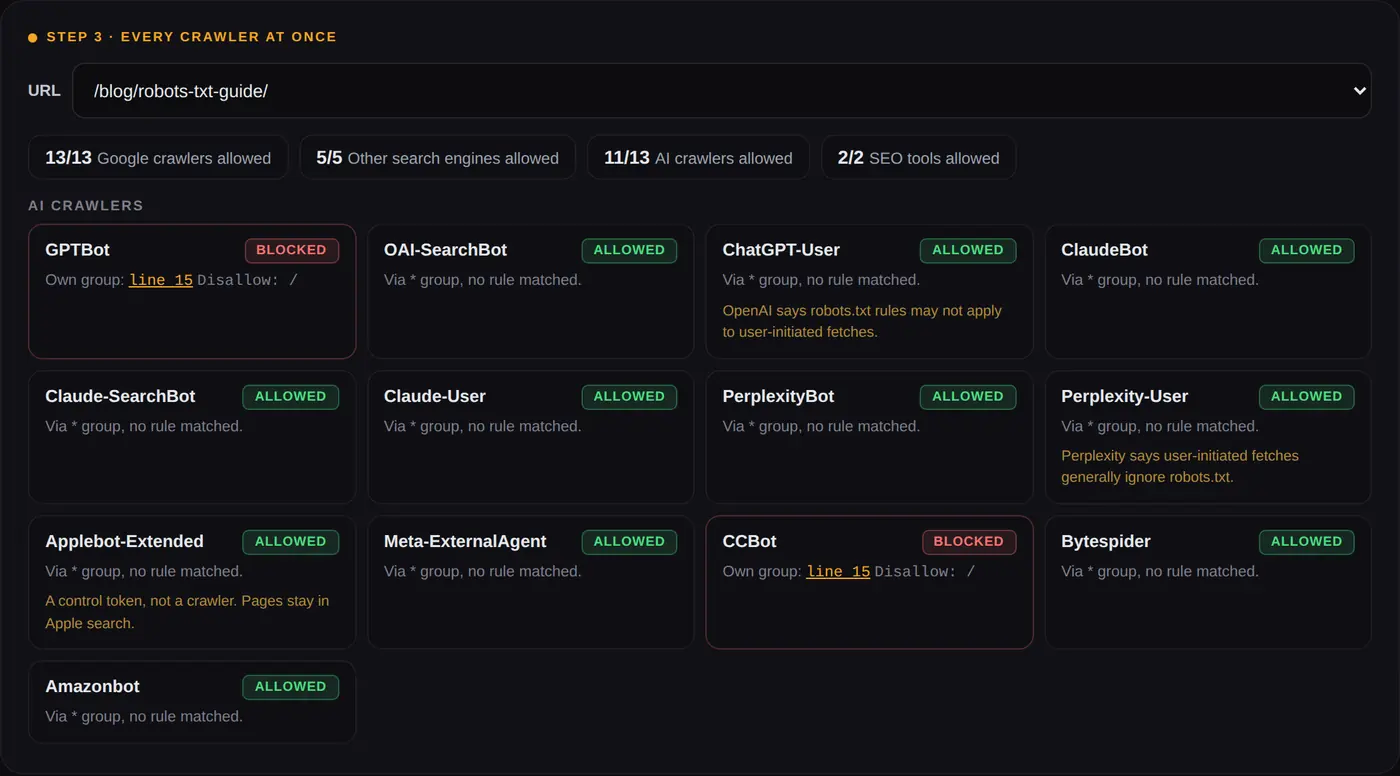Click the 'STEP 3 · EVERY CRAWLER AT ONCE' heading

191,37
